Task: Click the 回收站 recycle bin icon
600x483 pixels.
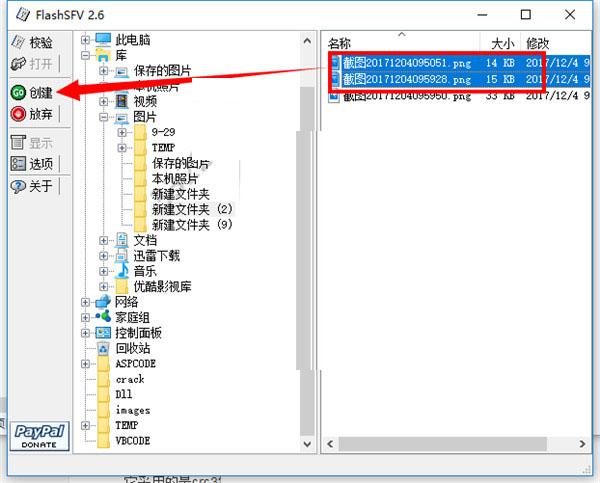Action: point(103,348)
